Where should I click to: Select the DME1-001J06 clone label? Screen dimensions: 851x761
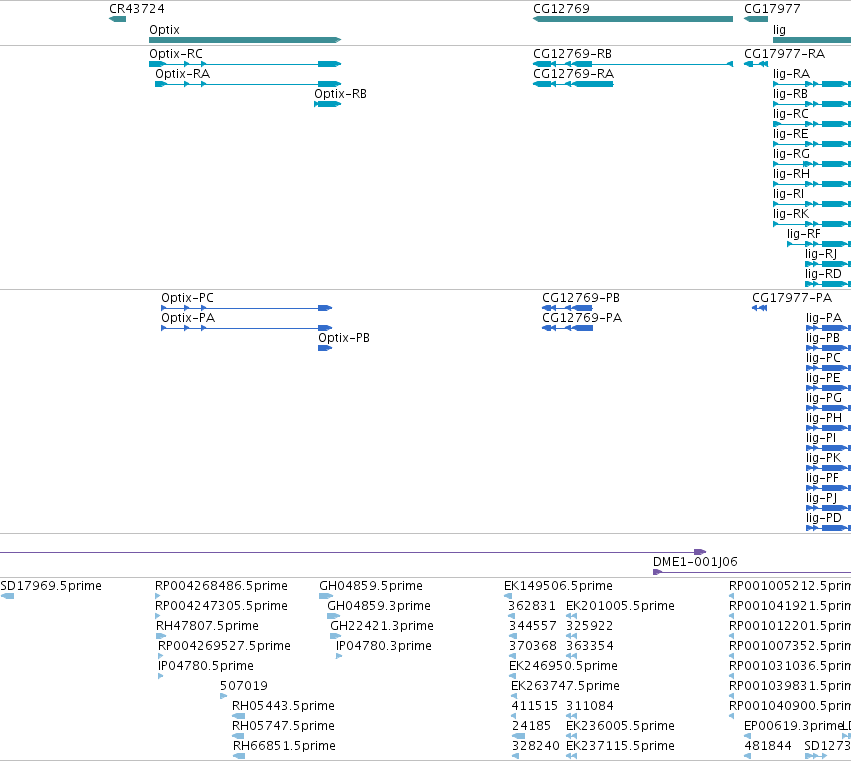click(x=695, y=562)
